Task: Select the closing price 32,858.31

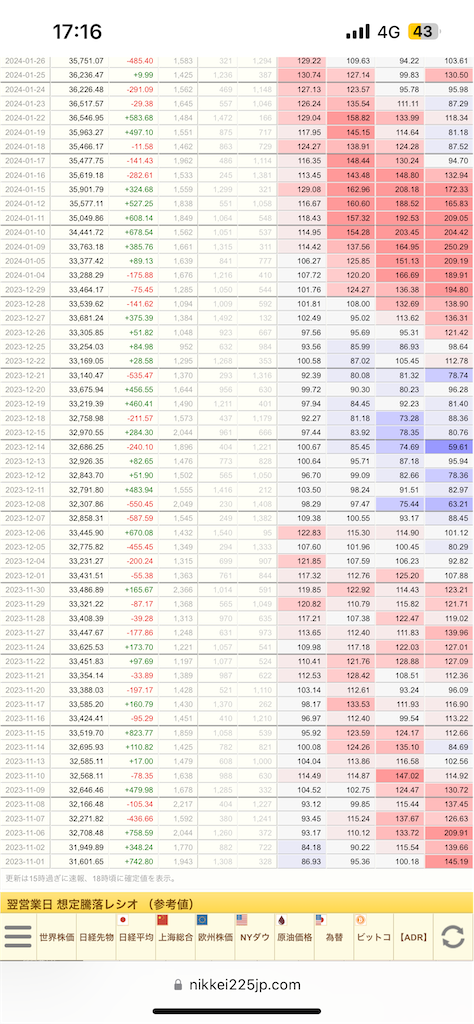Action: [86, 517]
